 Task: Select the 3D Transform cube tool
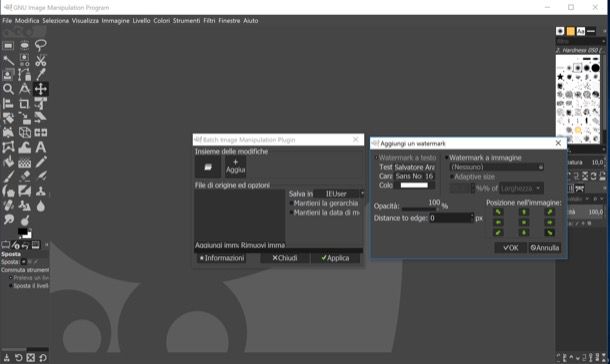click(25, 133)
